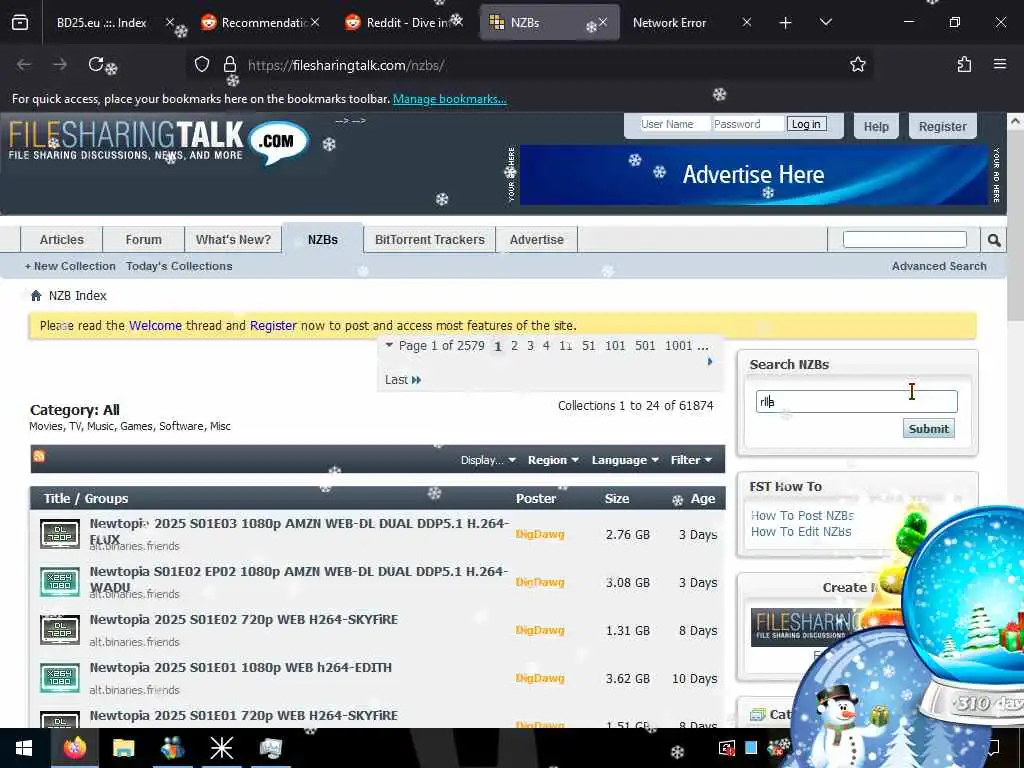
Task: Go to next page arrow in pagination
Action: coord(710,362)
